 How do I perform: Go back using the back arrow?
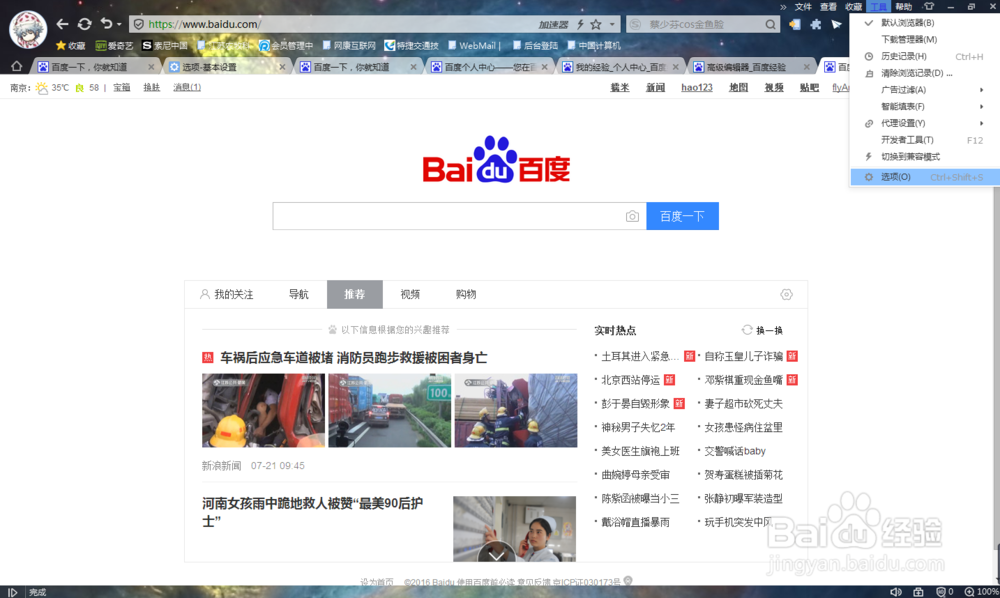62,24
